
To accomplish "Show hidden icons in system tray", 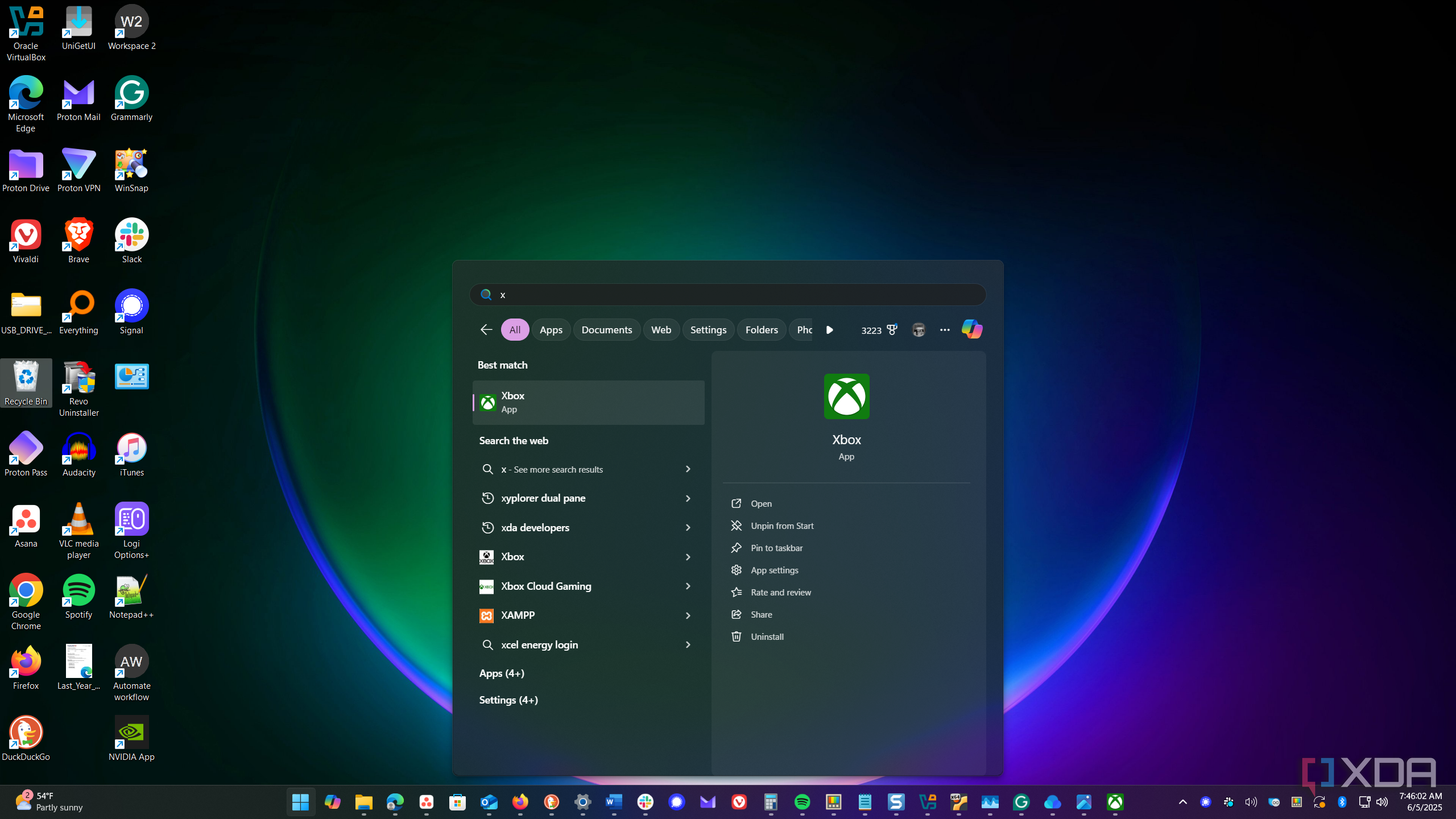I will [1183, 802].
